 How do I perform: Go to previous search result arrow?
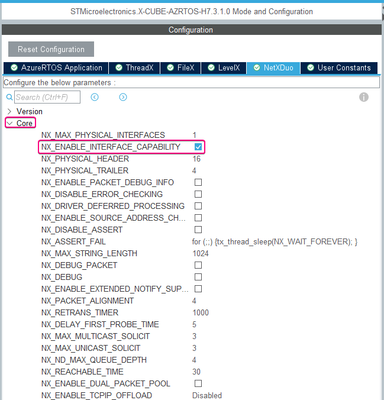coord(95,97)
